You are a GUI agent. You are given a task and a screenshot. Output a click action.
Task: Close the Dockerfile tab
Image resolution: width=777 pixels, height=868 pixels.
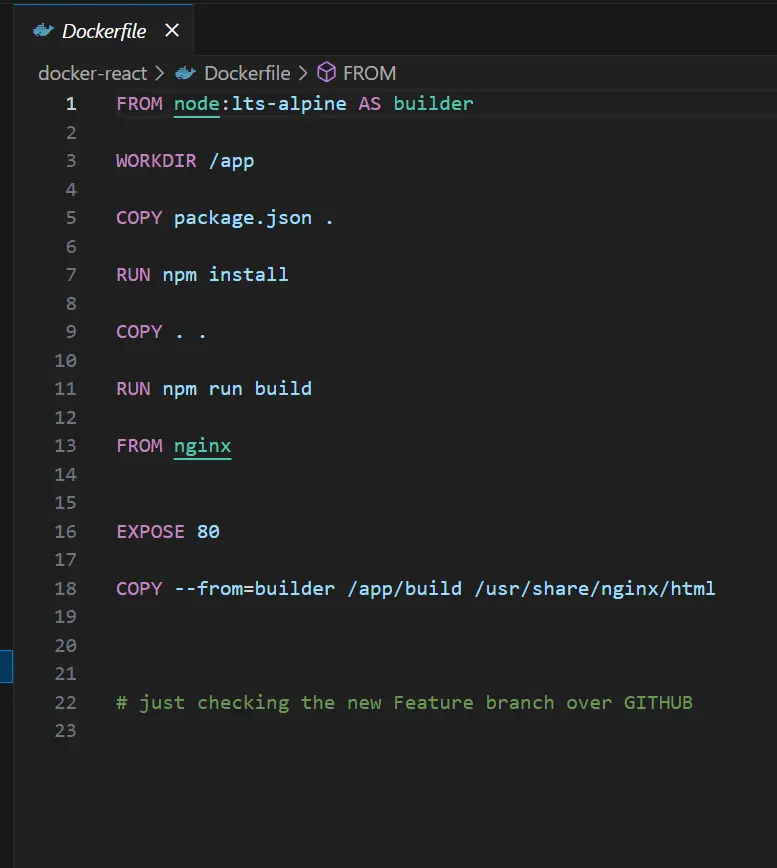pyautogui.click(x=172, y=30)
